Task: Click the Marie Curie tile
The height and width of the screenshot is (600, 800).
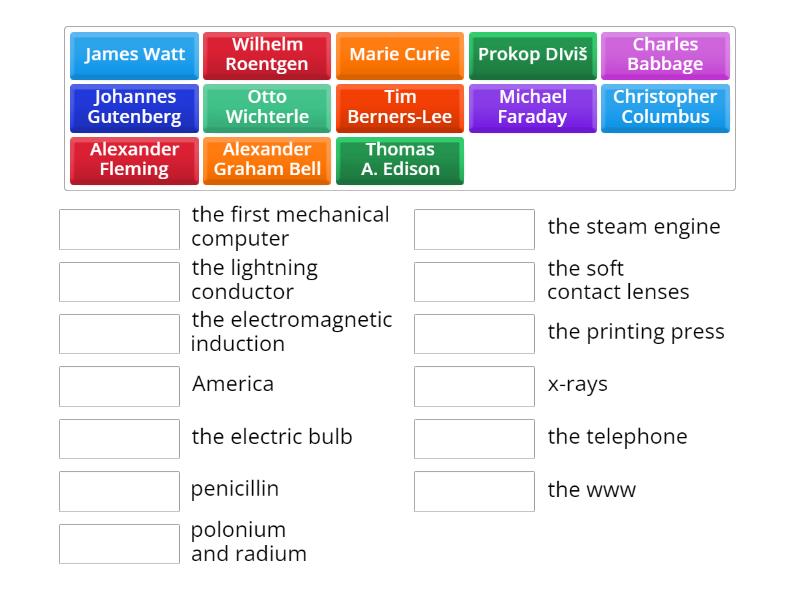Action: click(400, 55)
